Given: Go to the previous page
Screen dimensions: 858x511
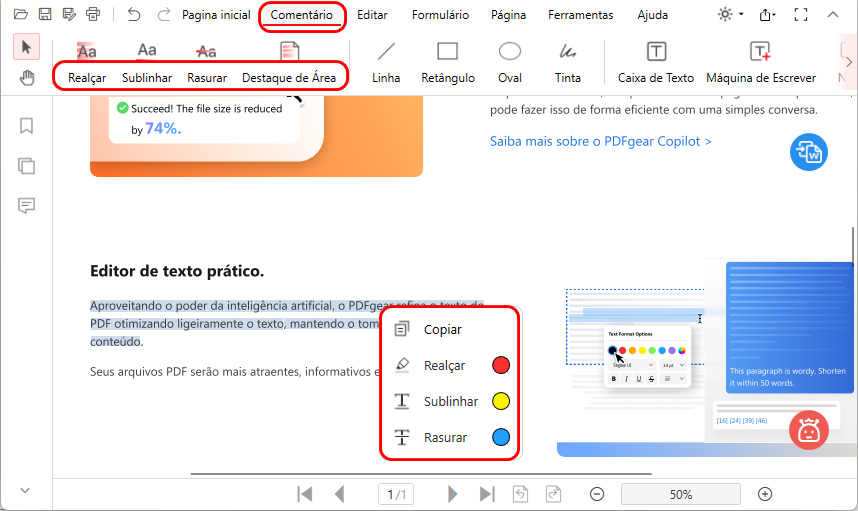Looking at the screenshot, I should [x=339, y=494].
